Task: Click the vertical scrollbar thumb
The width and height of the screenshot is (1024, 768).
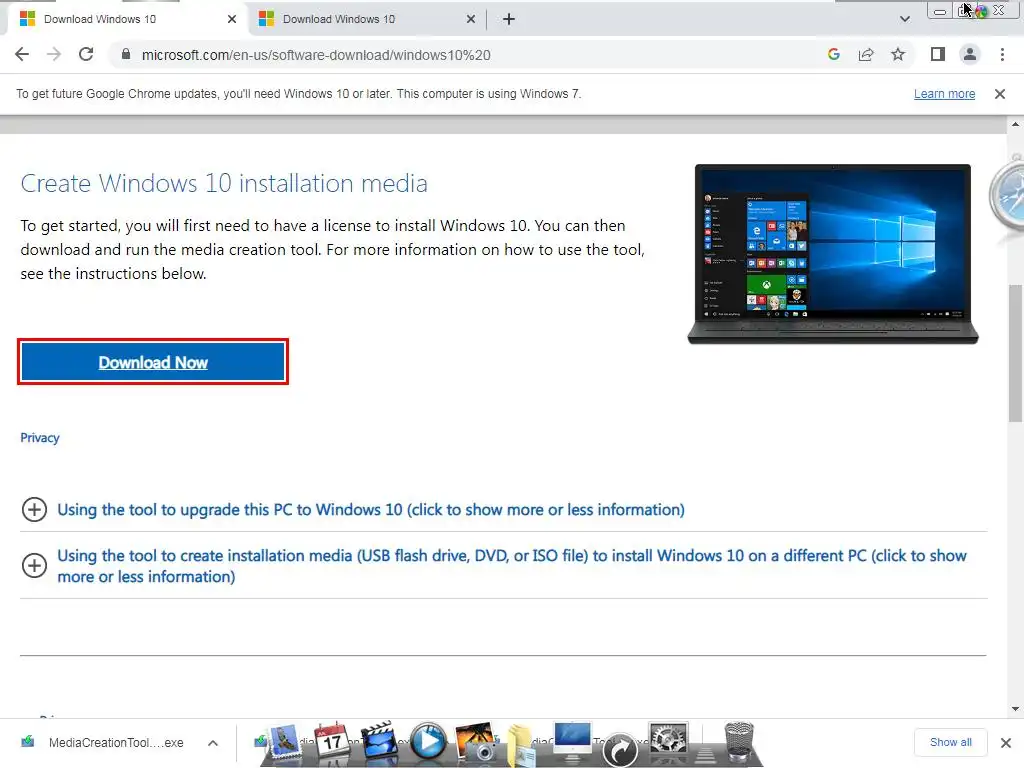Action: click(1015, 353)
